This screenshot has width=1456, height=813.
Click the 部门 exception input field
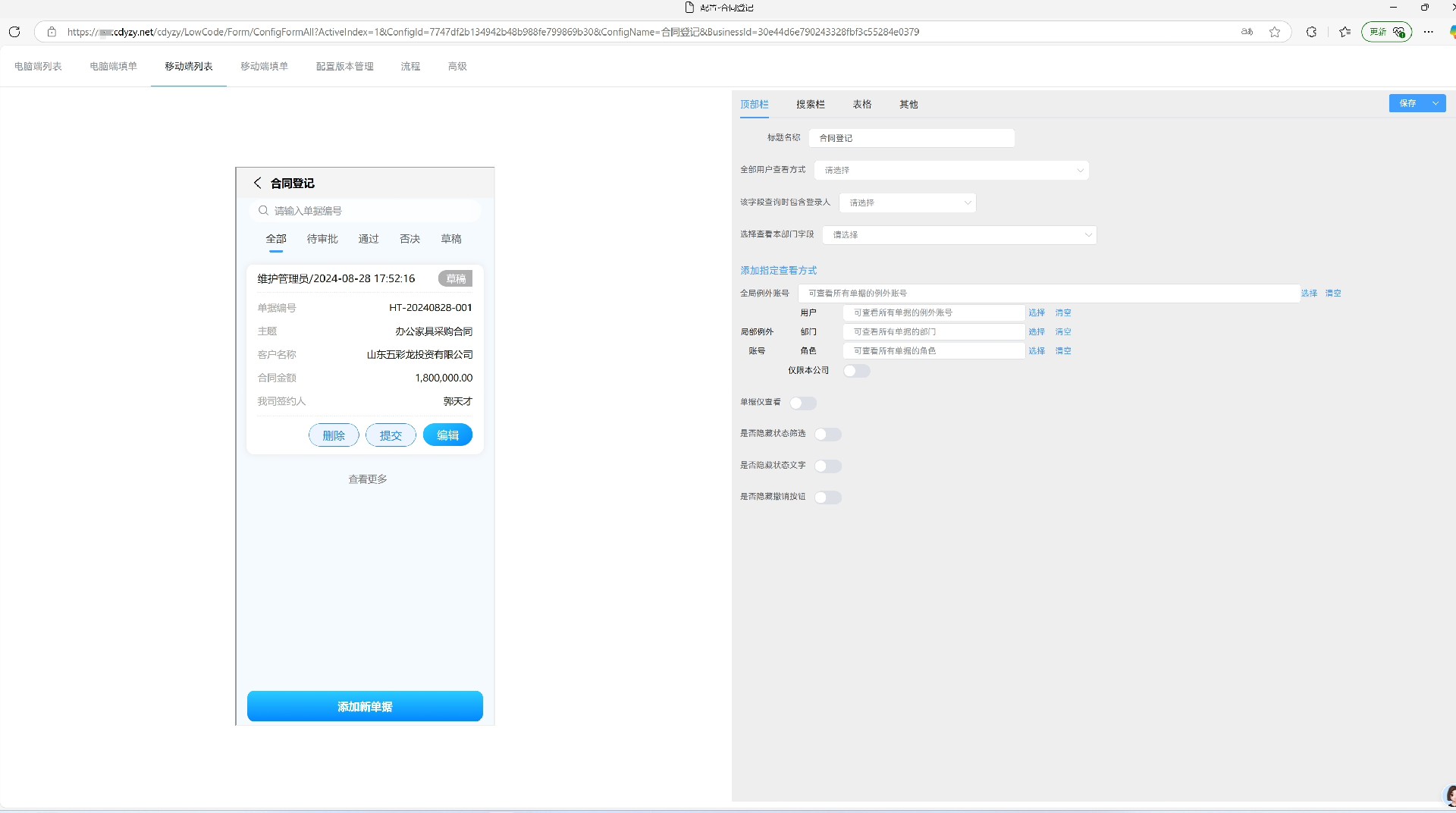(934, 332)
